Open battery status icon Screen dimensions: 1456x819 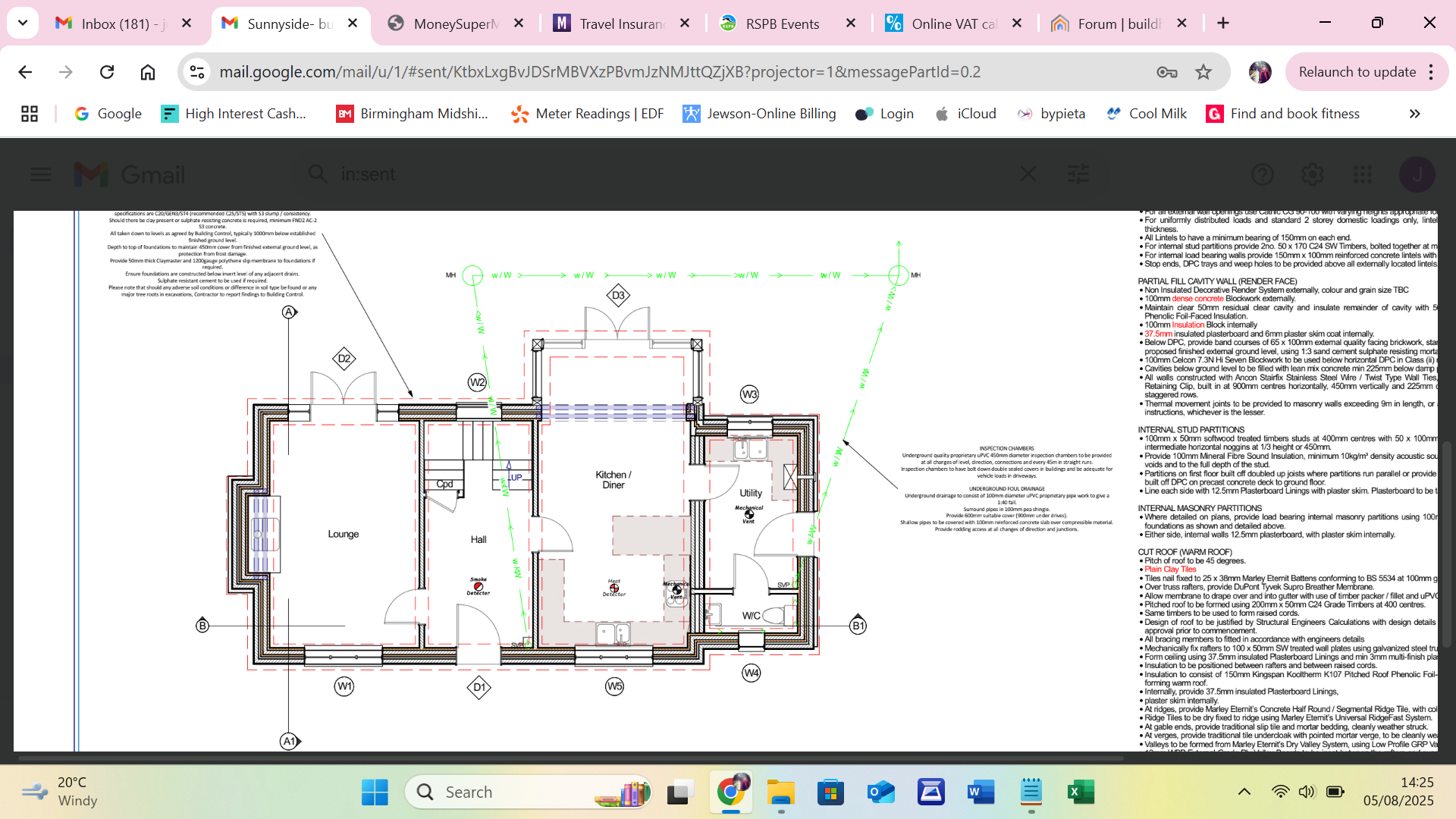1335,792
